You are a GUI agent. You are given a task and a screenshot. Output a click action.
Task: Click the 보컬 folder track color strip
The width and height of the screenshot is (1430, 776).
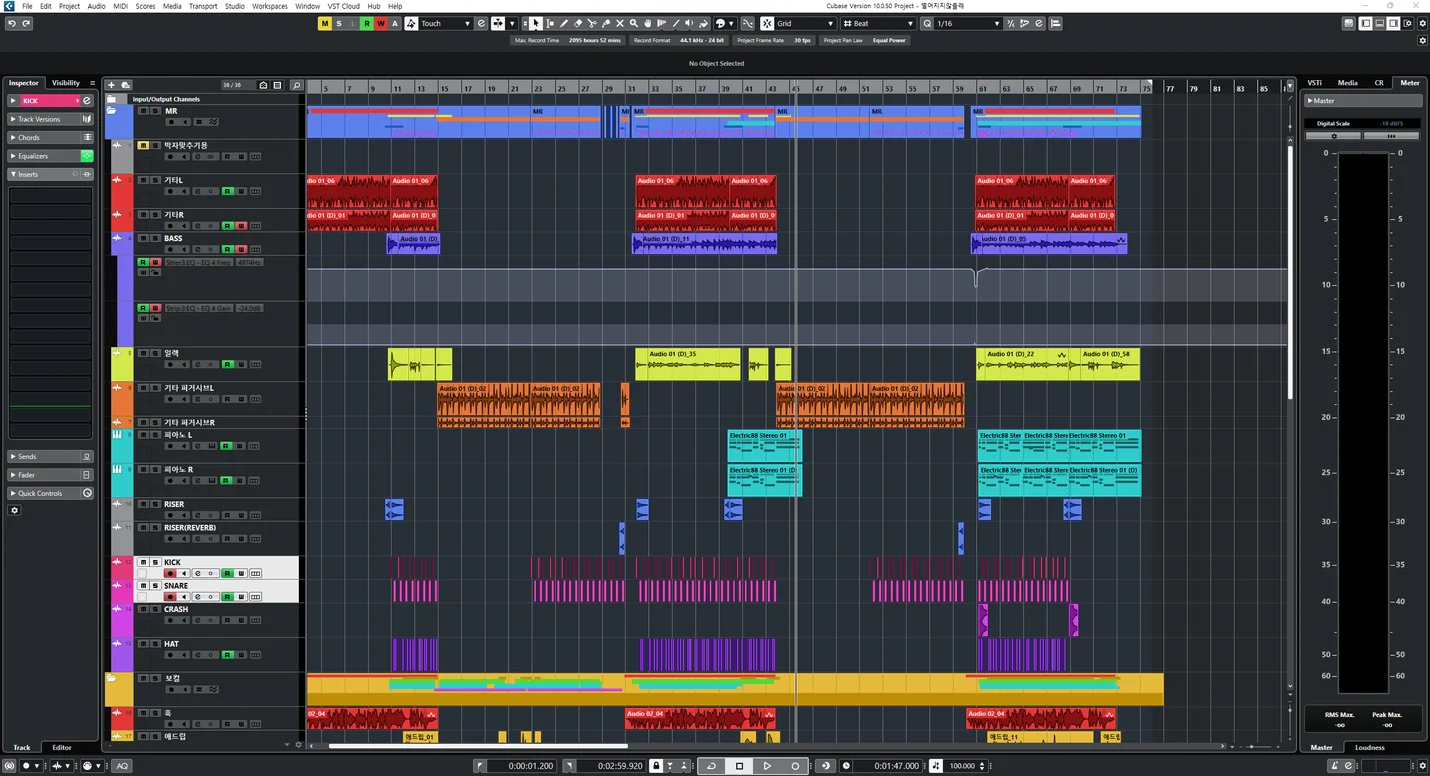tap(119, 689)
